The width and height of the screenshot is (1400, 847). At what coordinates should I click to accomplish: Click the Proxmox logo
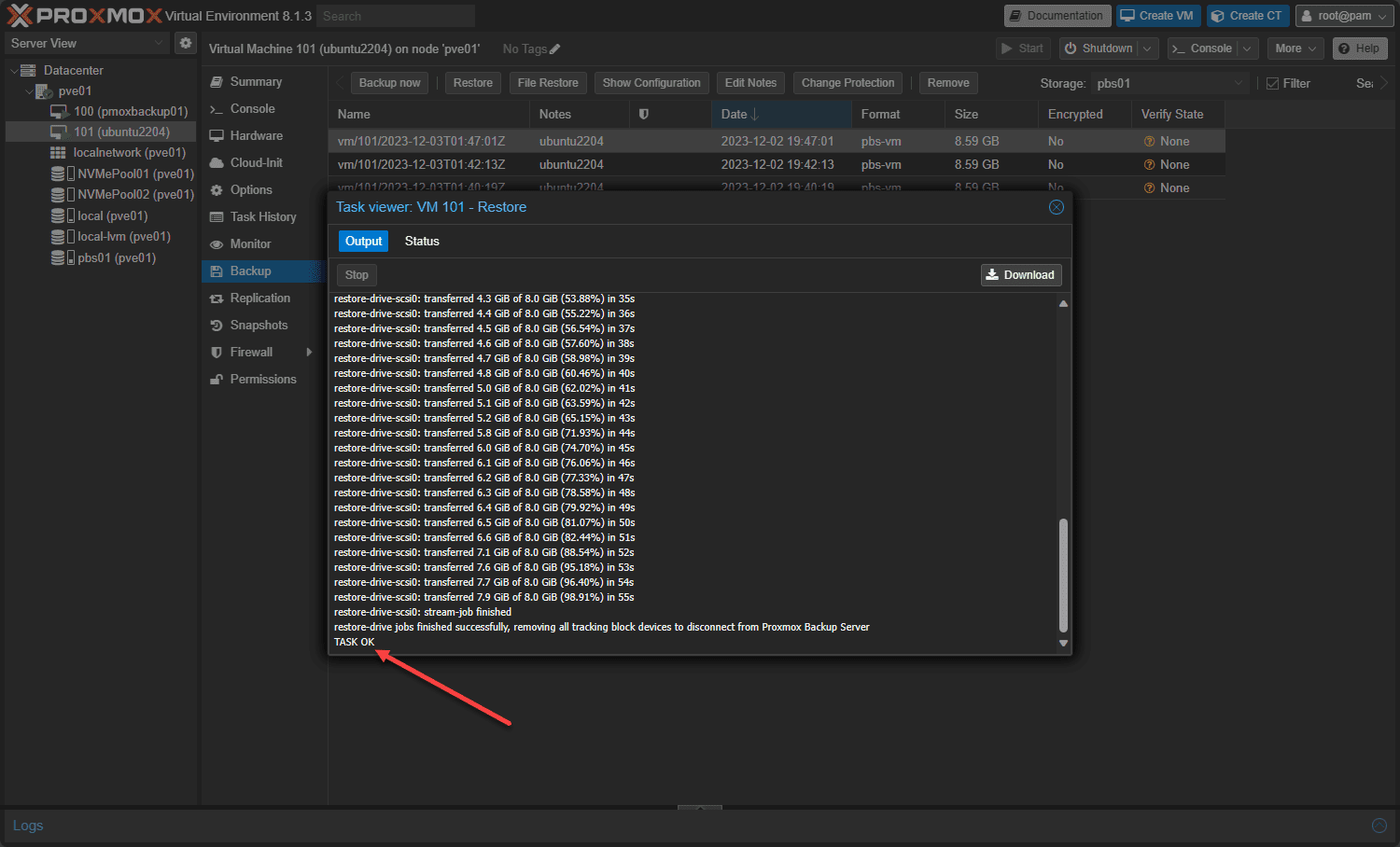(84, 16)
